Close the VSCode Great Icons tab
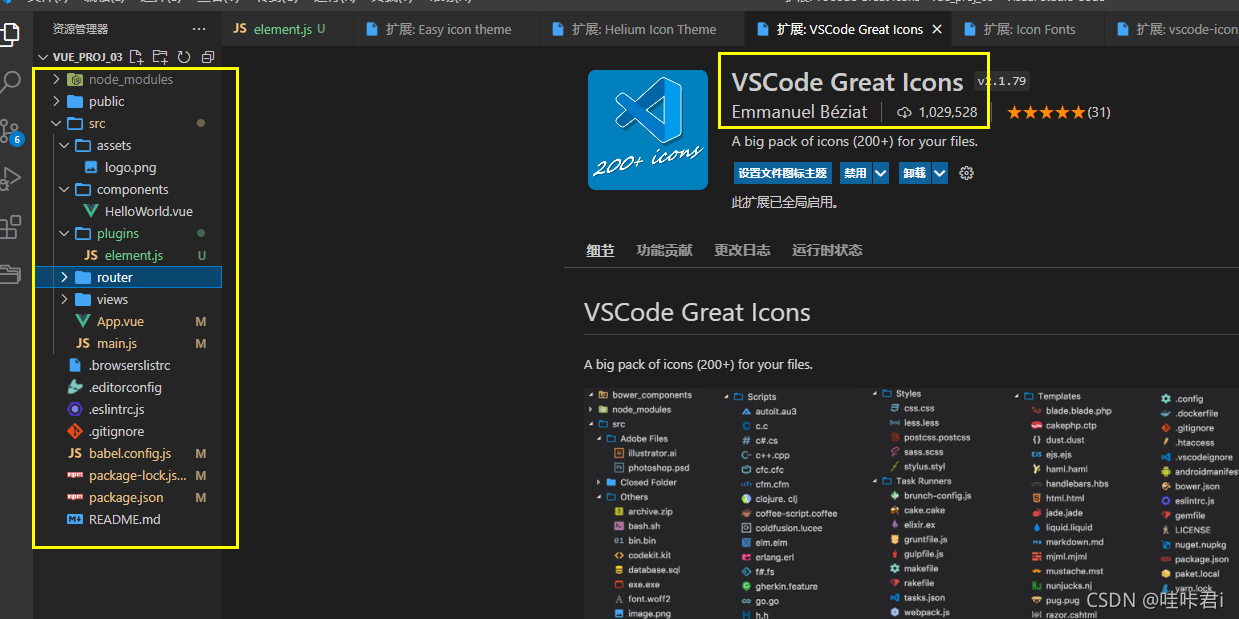1239x619 pixels. (x=937, y=29)
